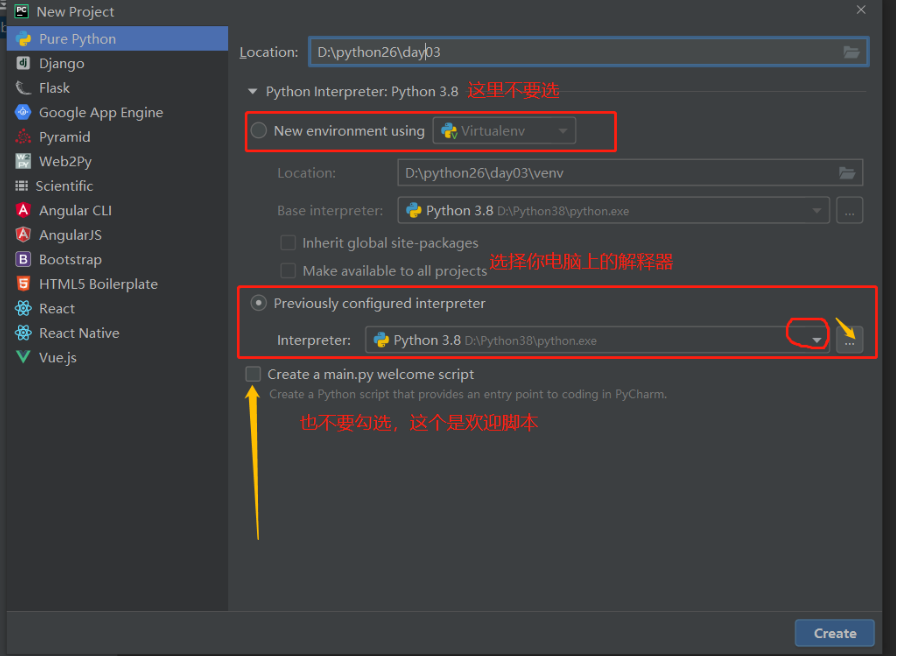Click the Bootstrap B icon
898x656 pixels.
[x=23, y=260]
